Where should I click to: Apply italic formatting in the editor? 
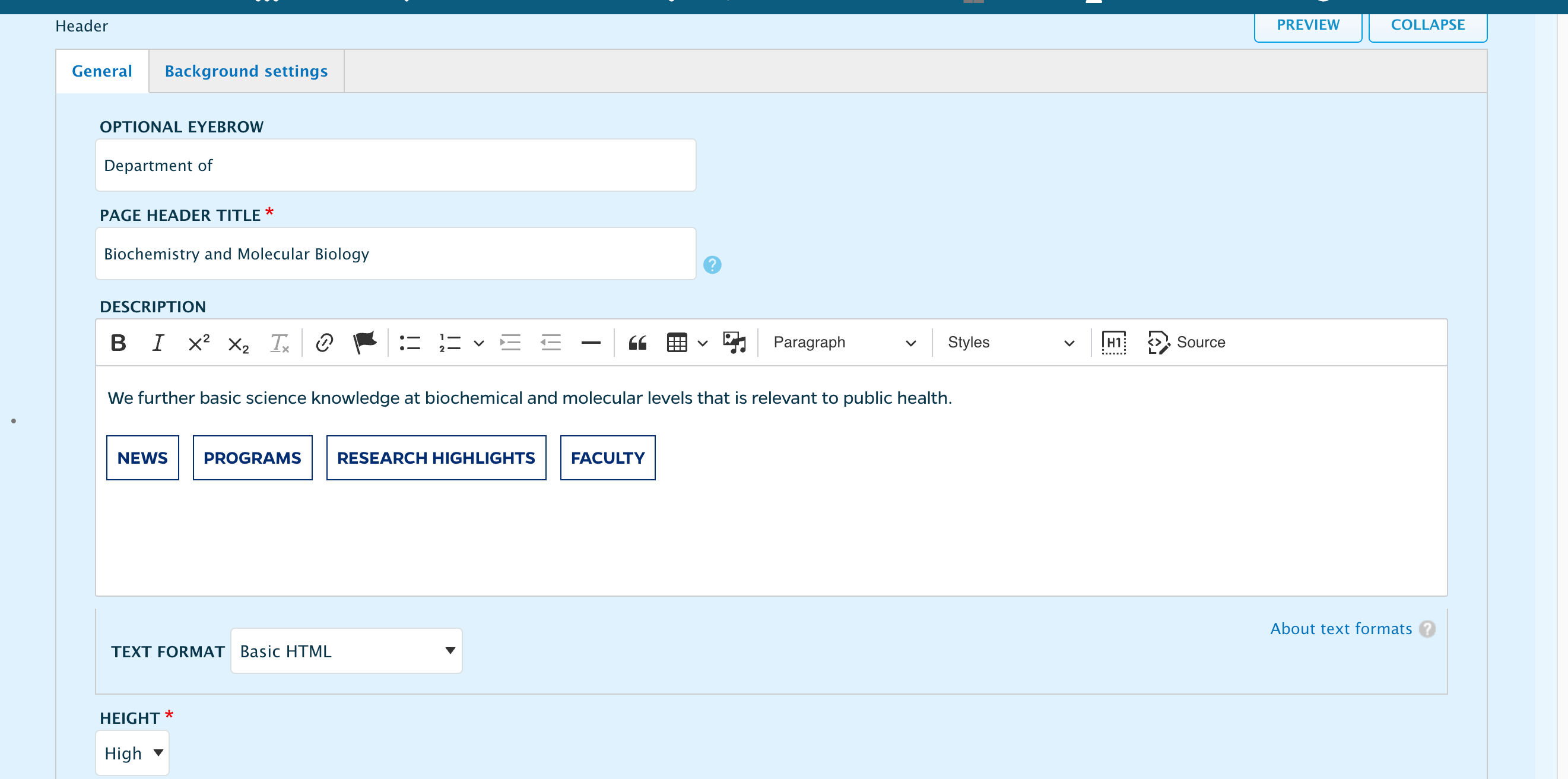pyautogui.click(x=158, y=343)
